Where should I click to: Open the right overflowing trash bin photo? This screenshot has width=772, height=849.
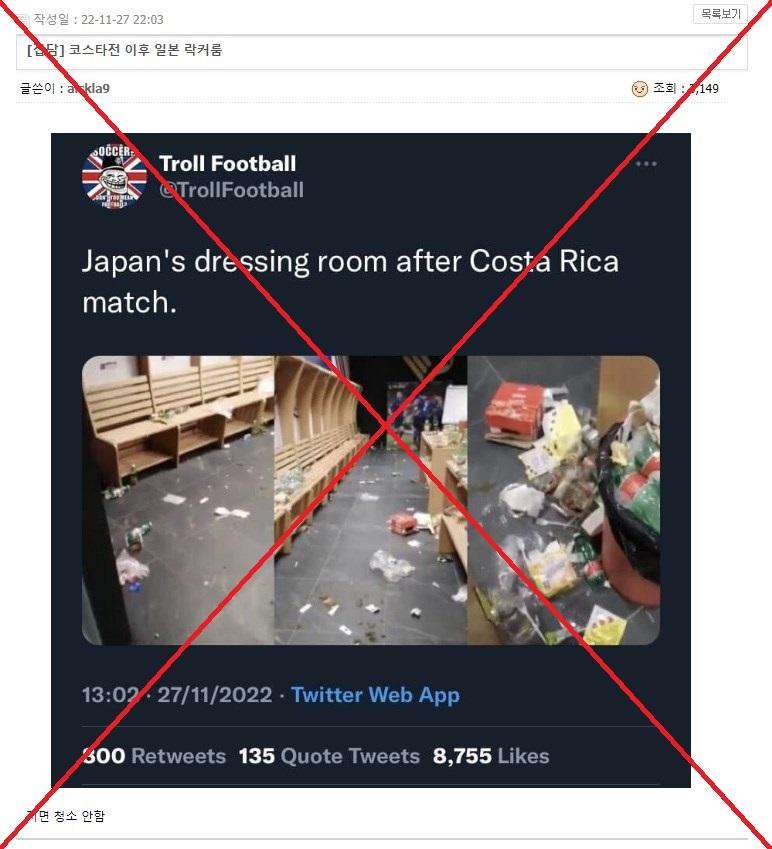[564, 500]
